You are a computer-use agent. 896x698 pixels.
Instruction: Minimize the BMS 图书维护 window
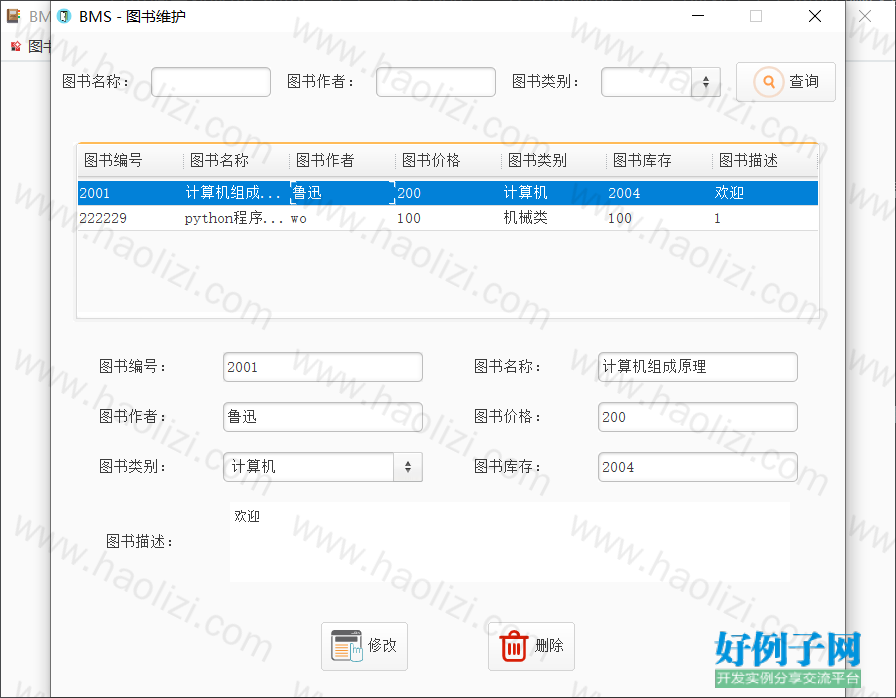coord(698,16)
